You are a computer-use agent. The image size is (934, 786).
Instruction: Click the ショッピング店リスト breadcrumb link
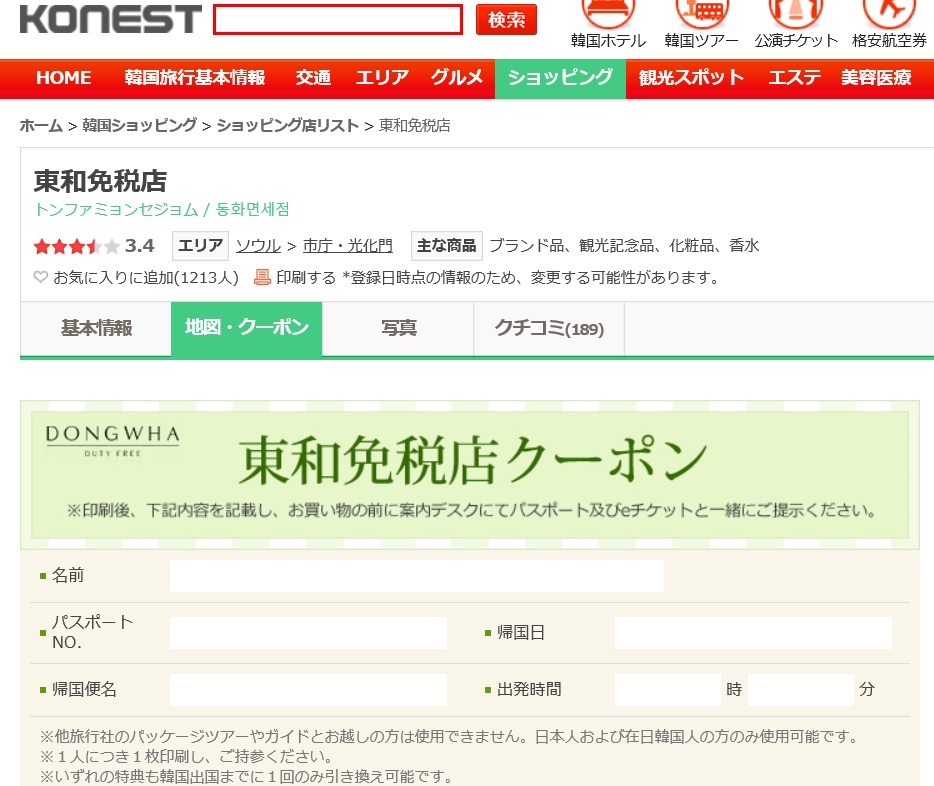[287, 126]
